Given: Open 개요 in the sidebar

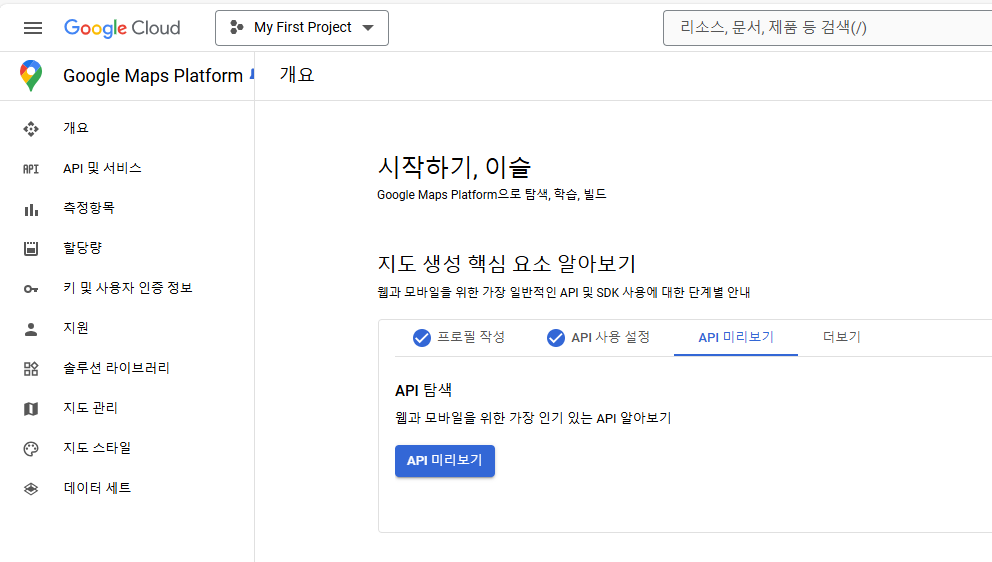Looking at the screenshot, I should click(x=127, y=128).
